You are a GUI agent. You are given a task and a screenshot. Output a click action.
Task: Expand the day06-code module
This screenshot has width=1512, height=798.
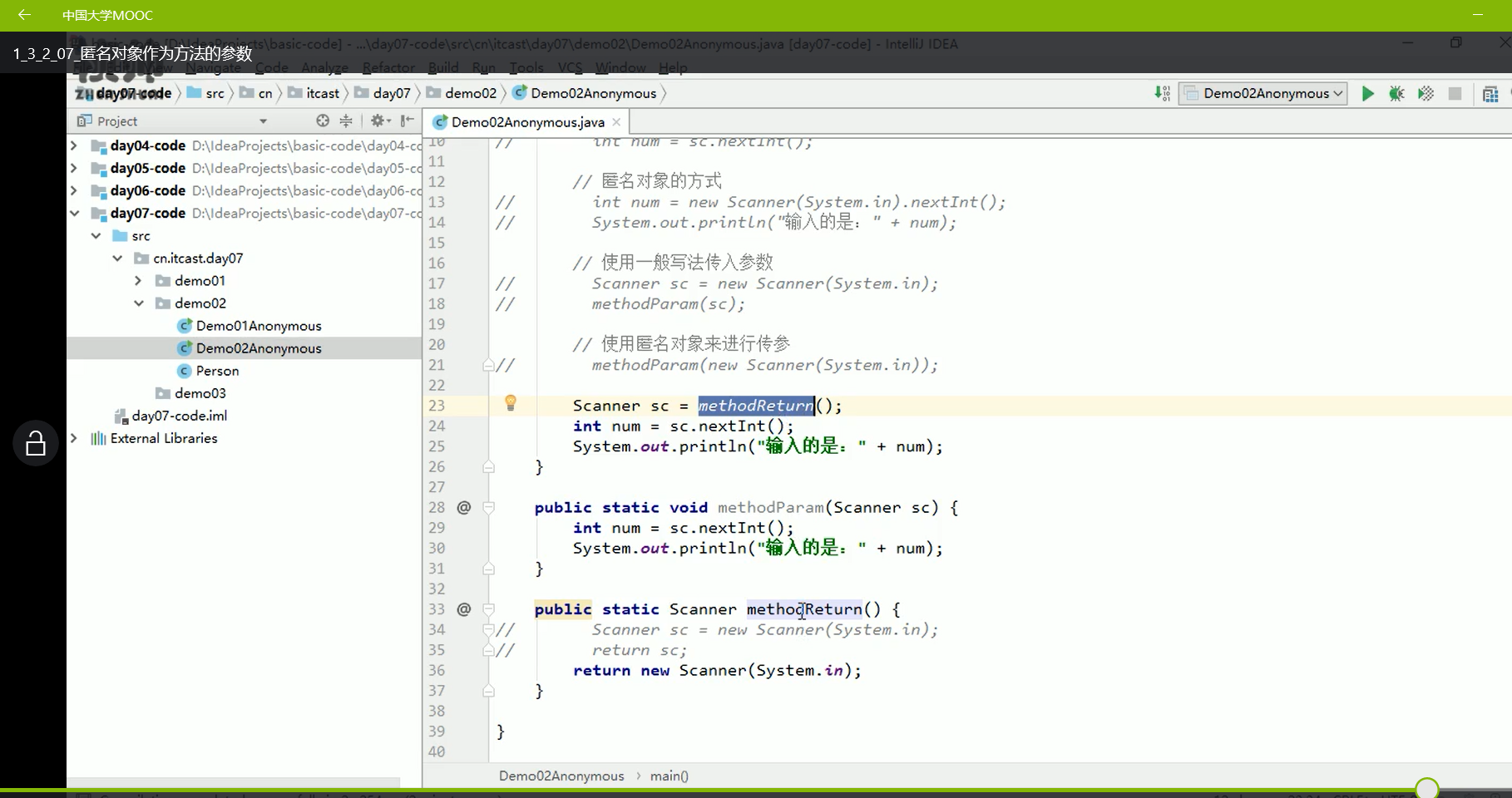point(74,190)
